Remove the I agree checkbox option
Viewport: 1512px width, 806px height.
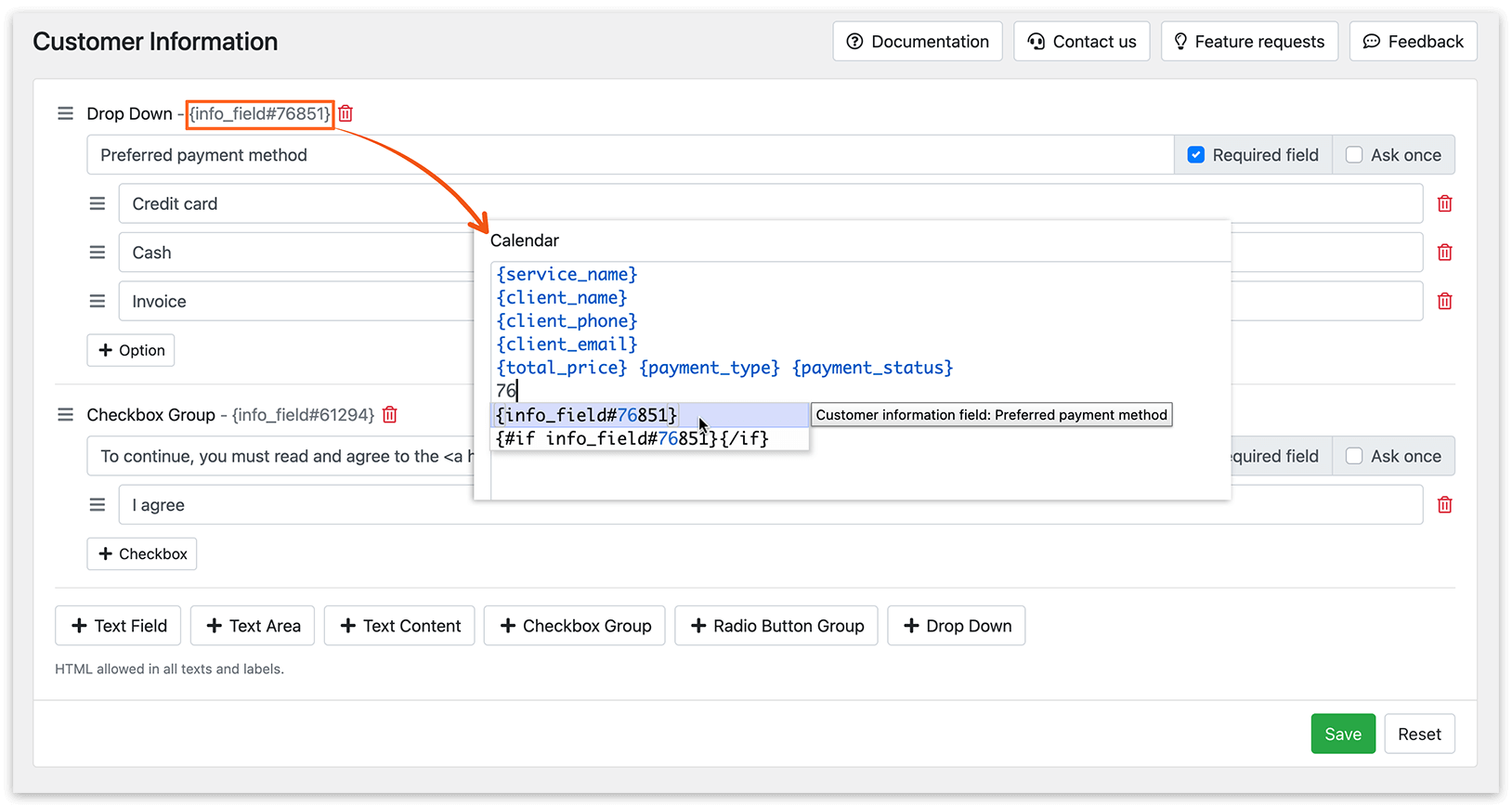(x=1444, y=505)
